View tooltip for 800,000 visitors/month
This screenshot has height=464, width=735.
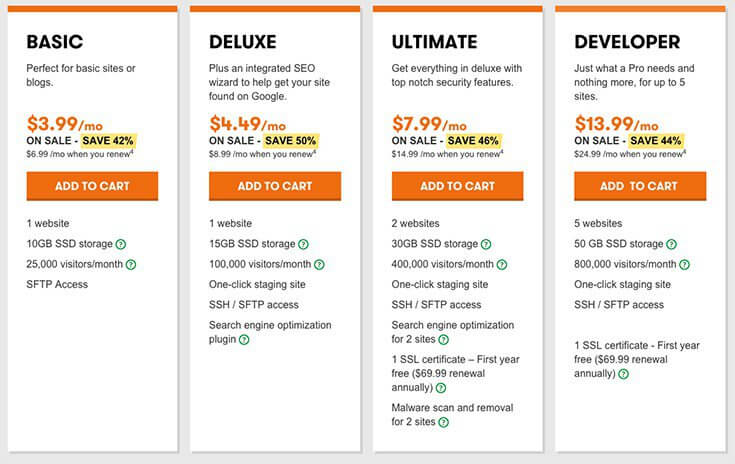(x=684, y=265)
